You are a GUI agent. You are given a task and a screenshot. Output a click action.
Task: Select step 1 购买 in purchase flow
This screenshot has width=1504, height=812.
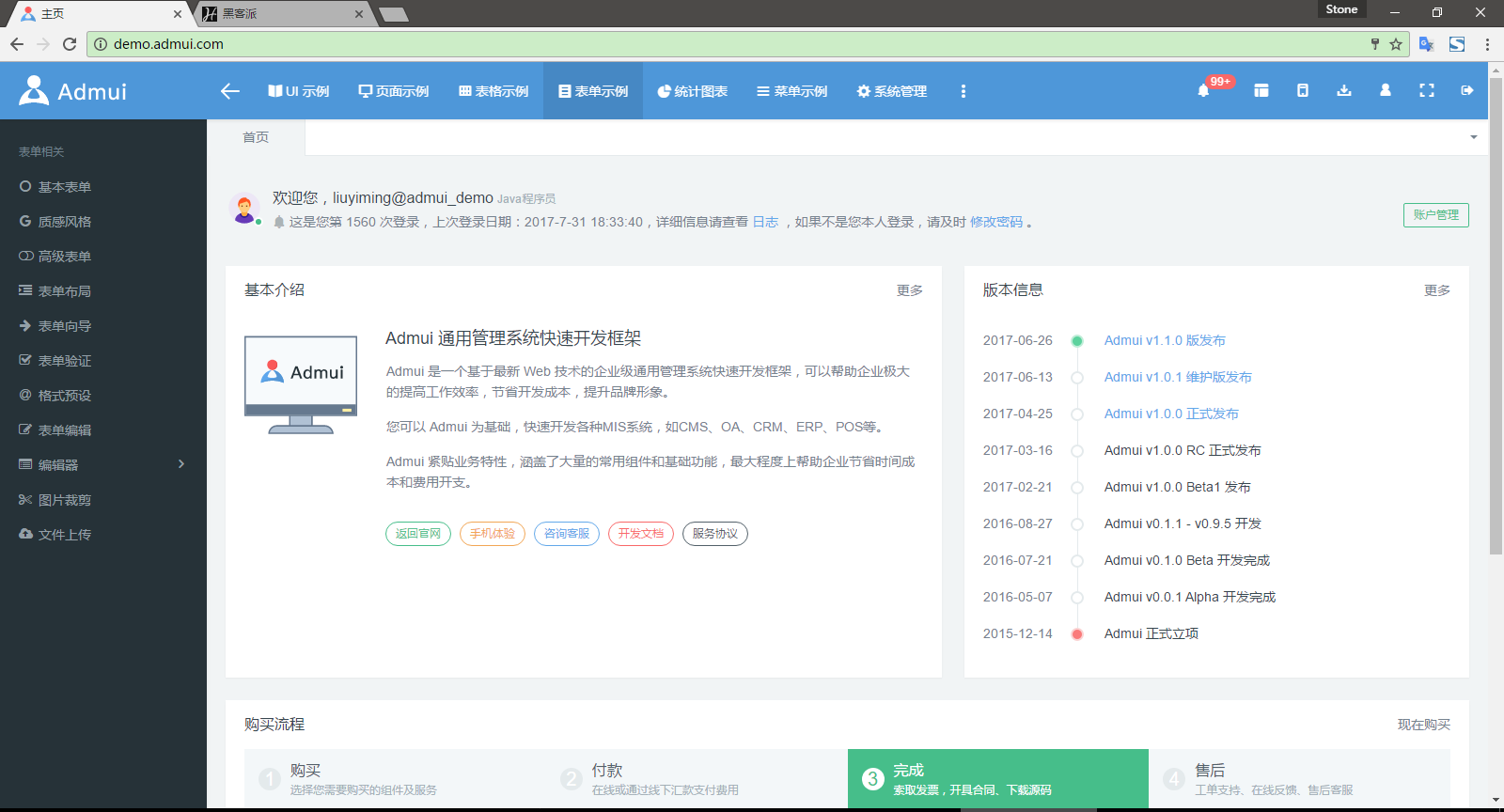pos(395,778)
